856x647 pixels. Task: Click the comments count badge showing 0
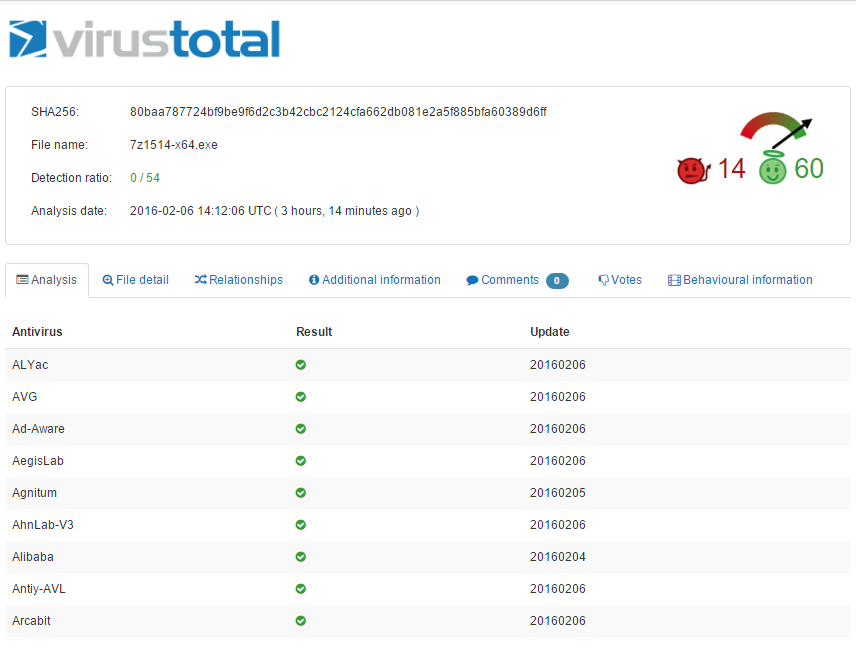[x=557, y=281]
